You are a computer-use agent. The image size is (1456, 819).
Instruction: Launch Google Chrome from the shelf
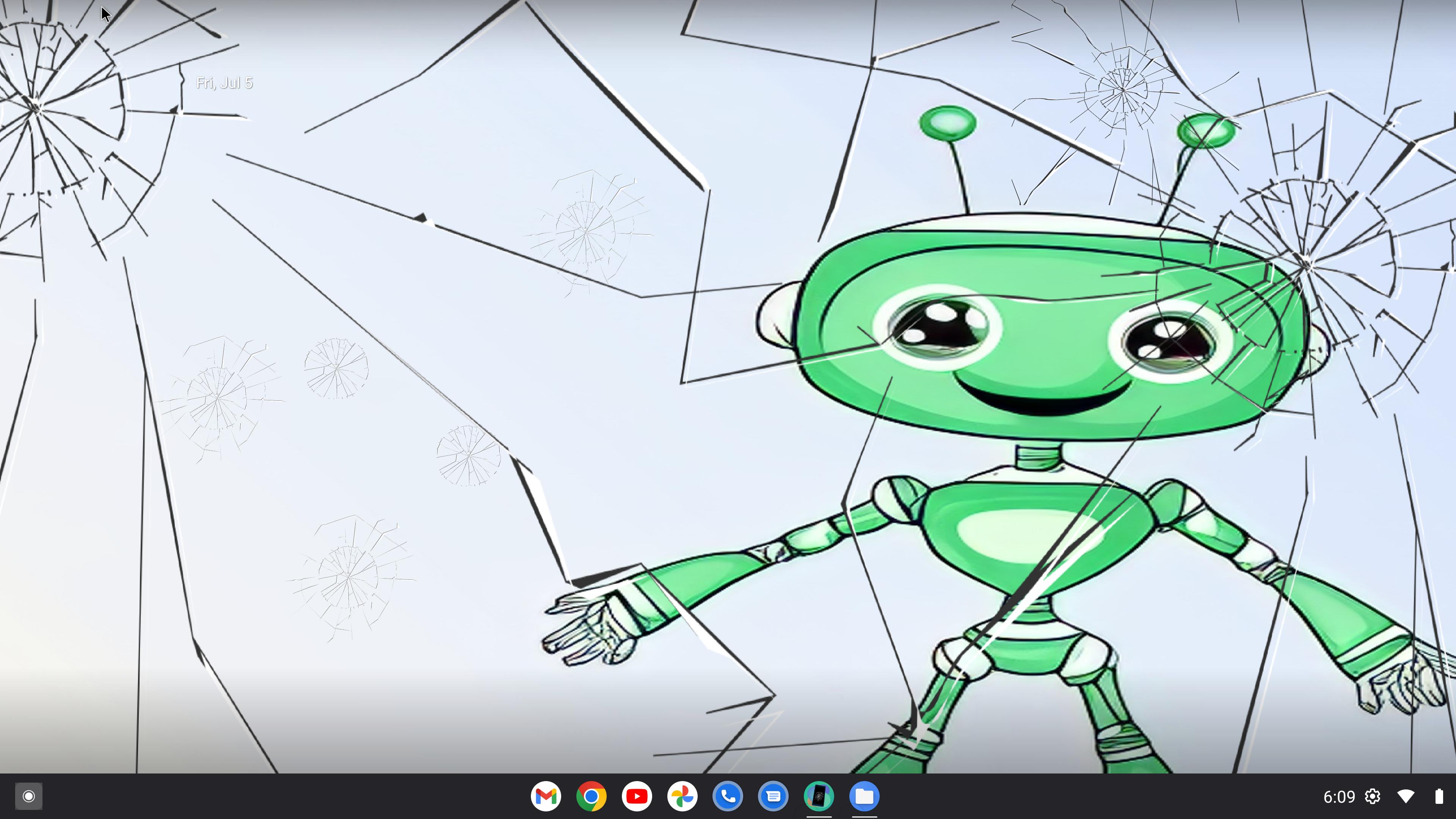click(x=591, y=796)
